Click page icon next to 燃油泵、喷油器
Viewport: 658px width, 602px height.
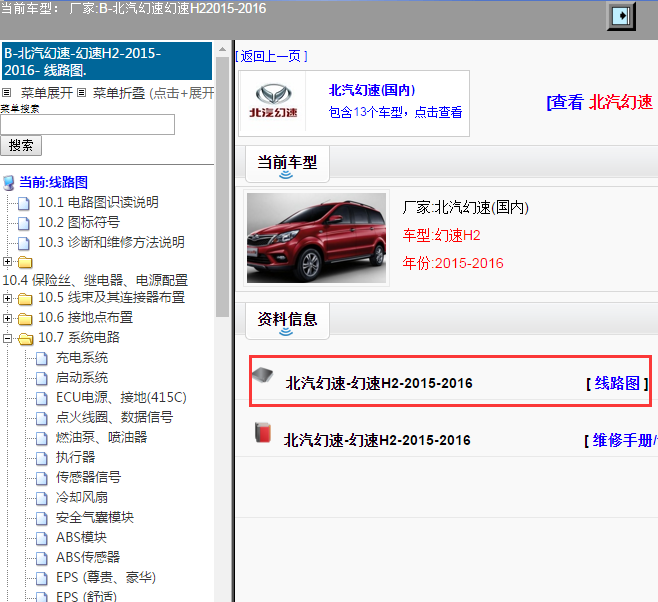point(41,438)
